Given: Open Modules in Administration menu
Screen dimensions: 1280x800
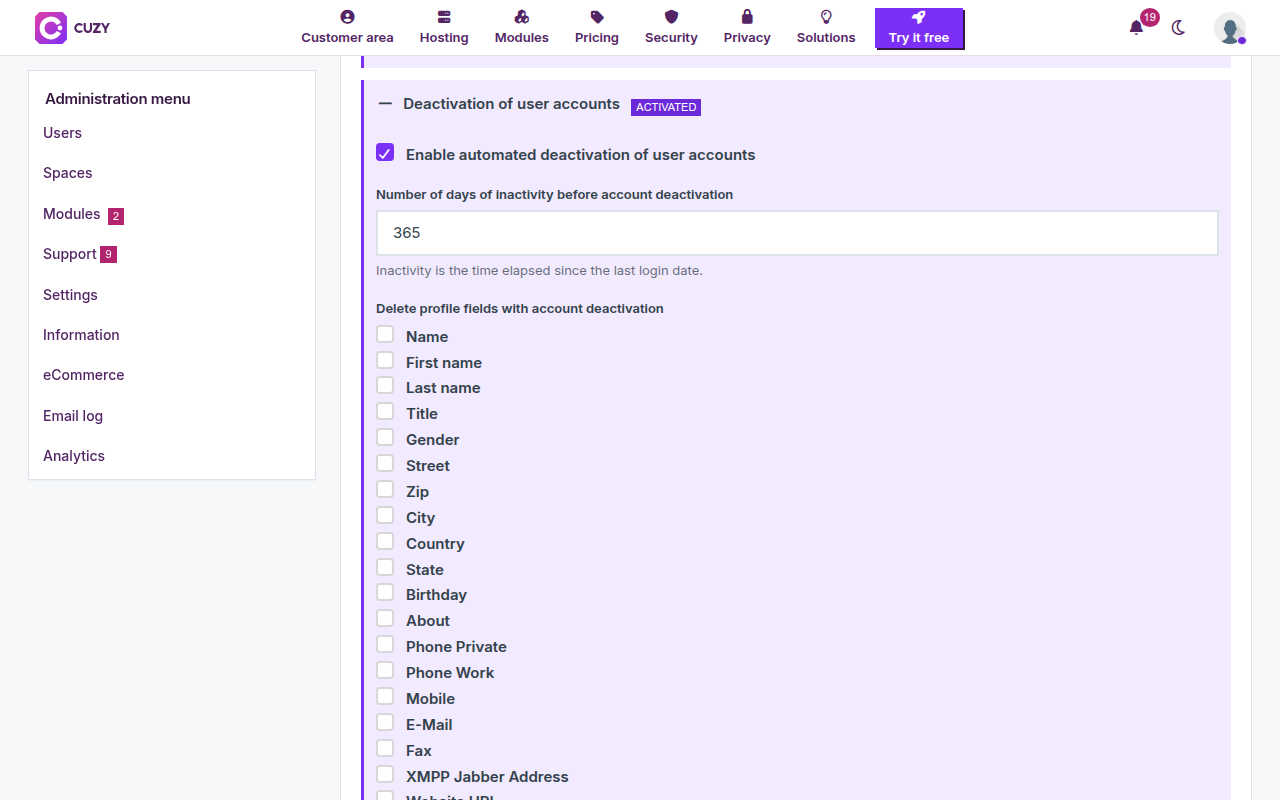Looking at the screenshot, I should pyautogui.click(x=72, y=214).
